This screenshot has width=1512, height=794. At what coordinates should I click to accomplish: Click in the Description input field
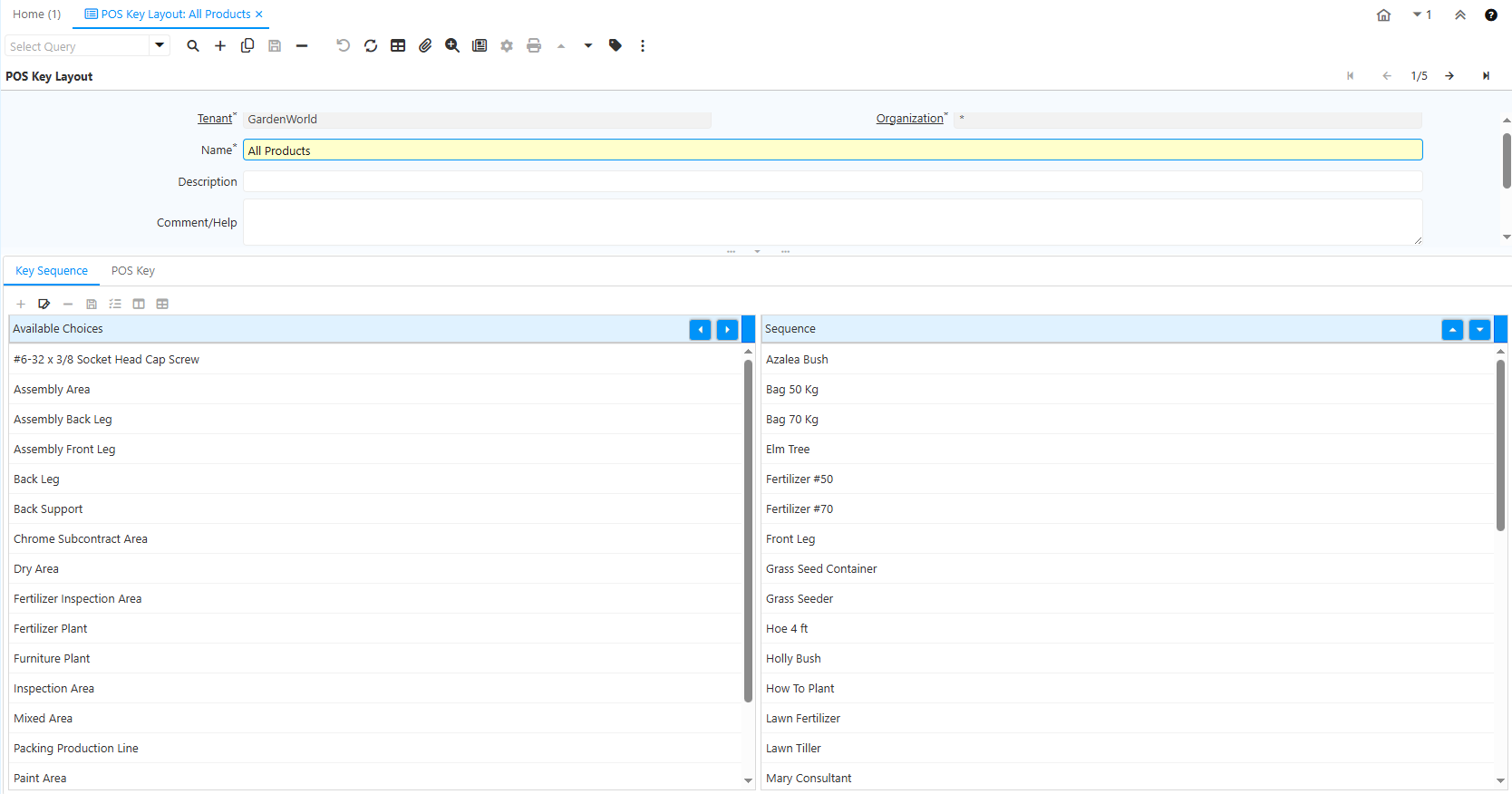click(832, 182)
